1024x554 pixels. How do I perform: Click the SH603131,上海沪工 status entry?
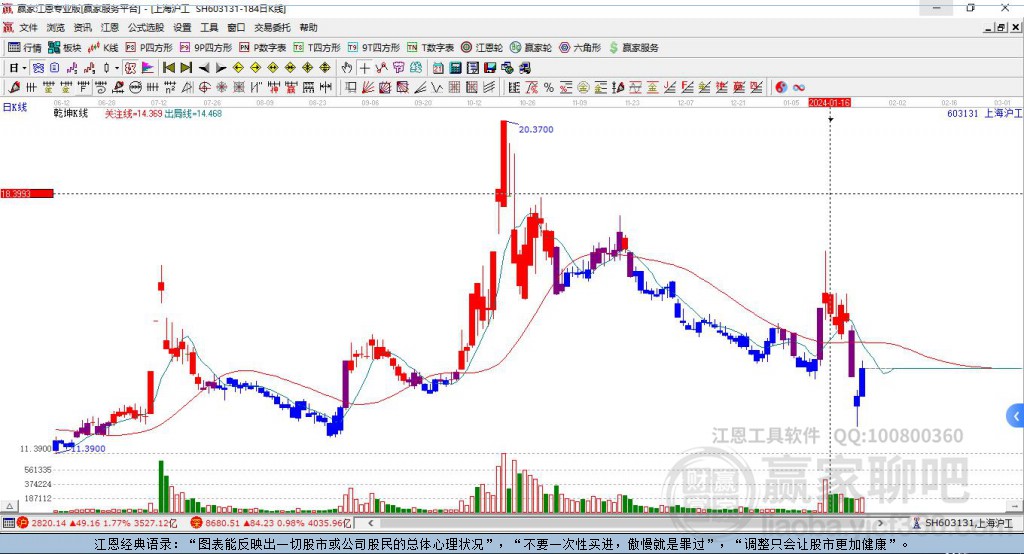(x=963, y=523)
